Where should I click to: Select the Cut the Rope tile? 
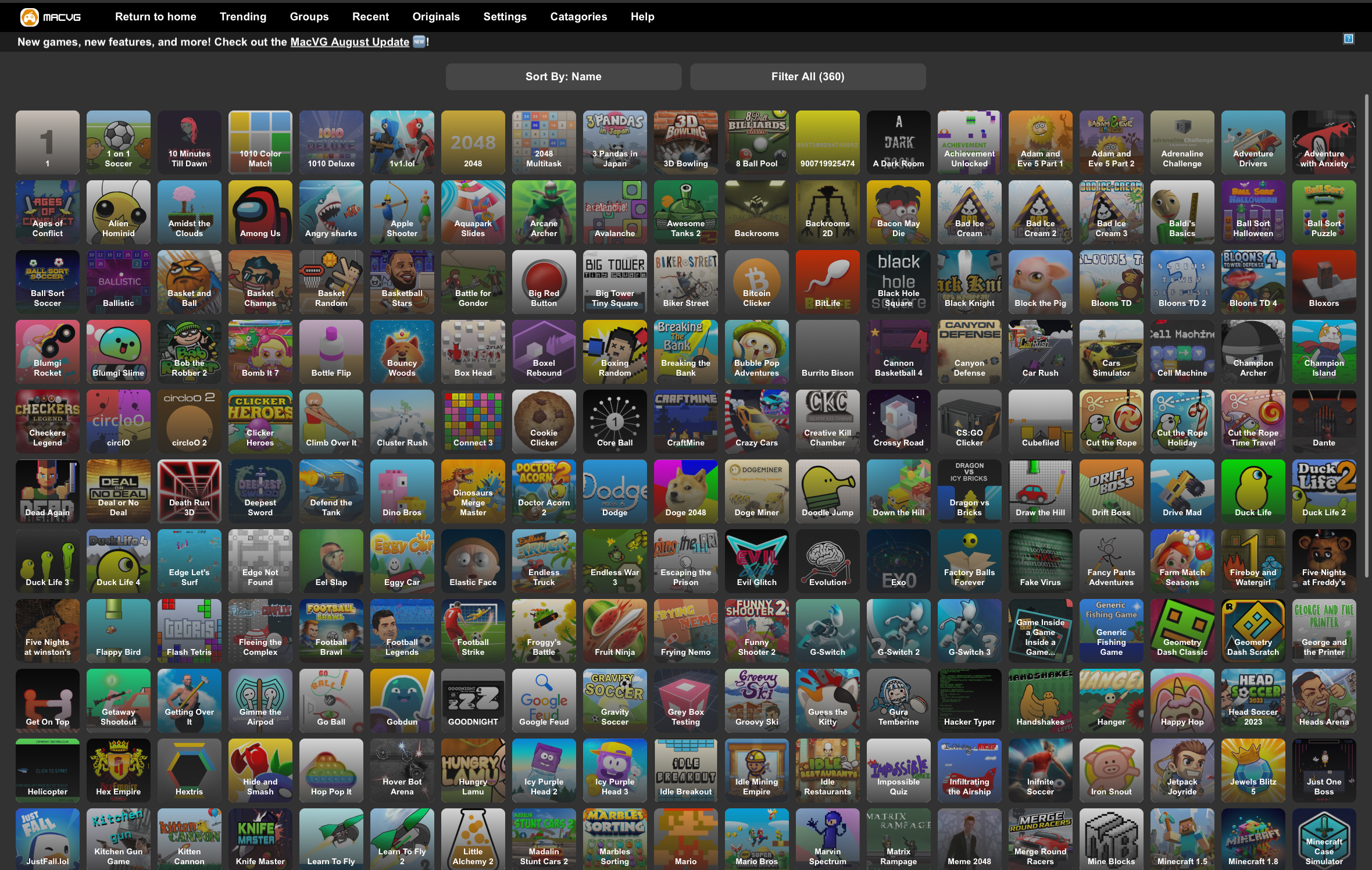(1112, 422)
